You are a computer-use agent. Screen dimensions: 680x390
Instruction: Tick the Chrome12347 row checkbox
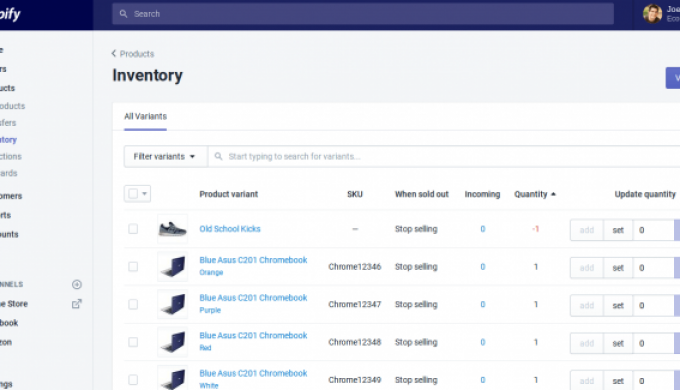[133, 304]
